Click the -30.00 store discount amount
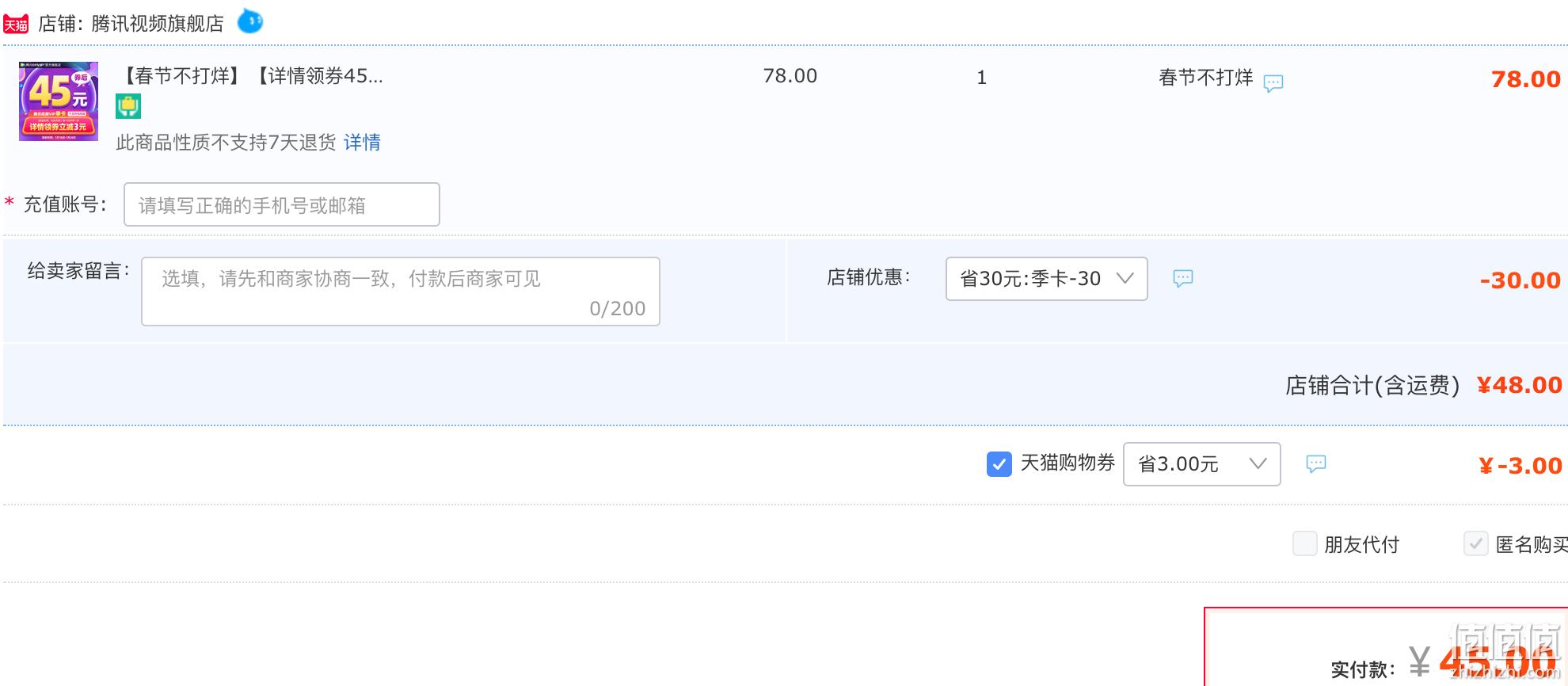This screenshot has width=1568, height=686. point(1520,280)
